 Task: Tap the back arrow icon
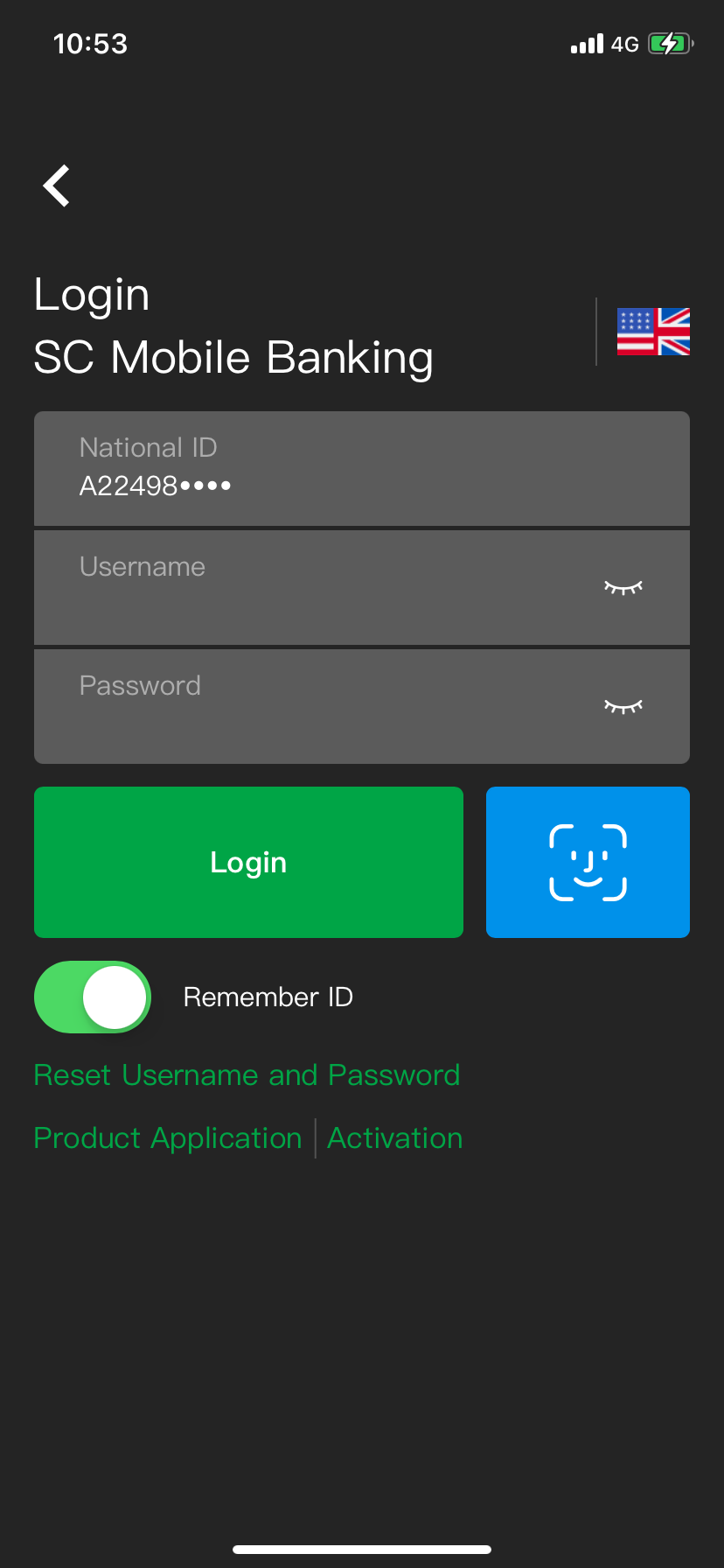coord(57,185)
